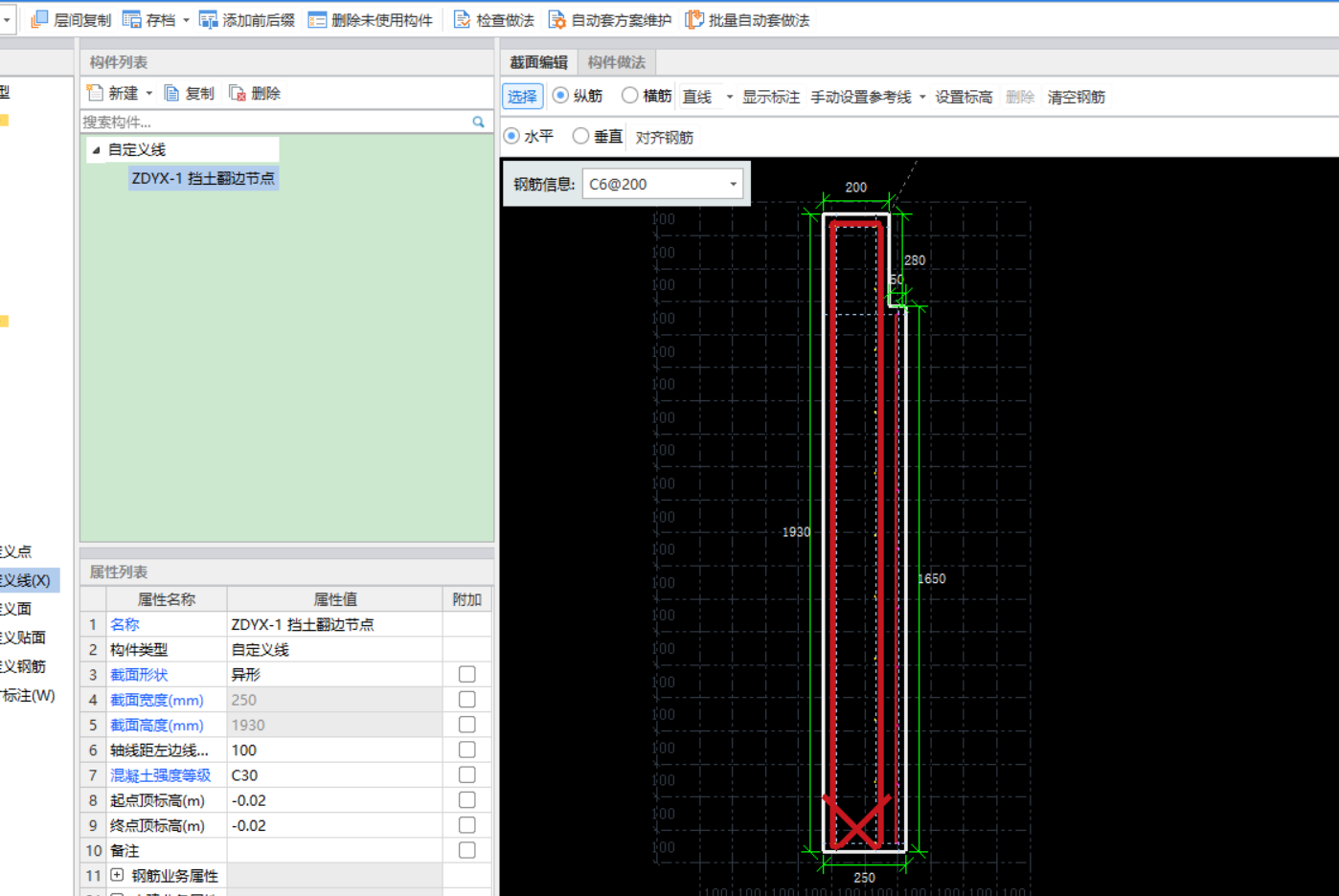1339x896 pixels.
Task: Collapse the 自定义线 tree node
Action: coord(96,149)
